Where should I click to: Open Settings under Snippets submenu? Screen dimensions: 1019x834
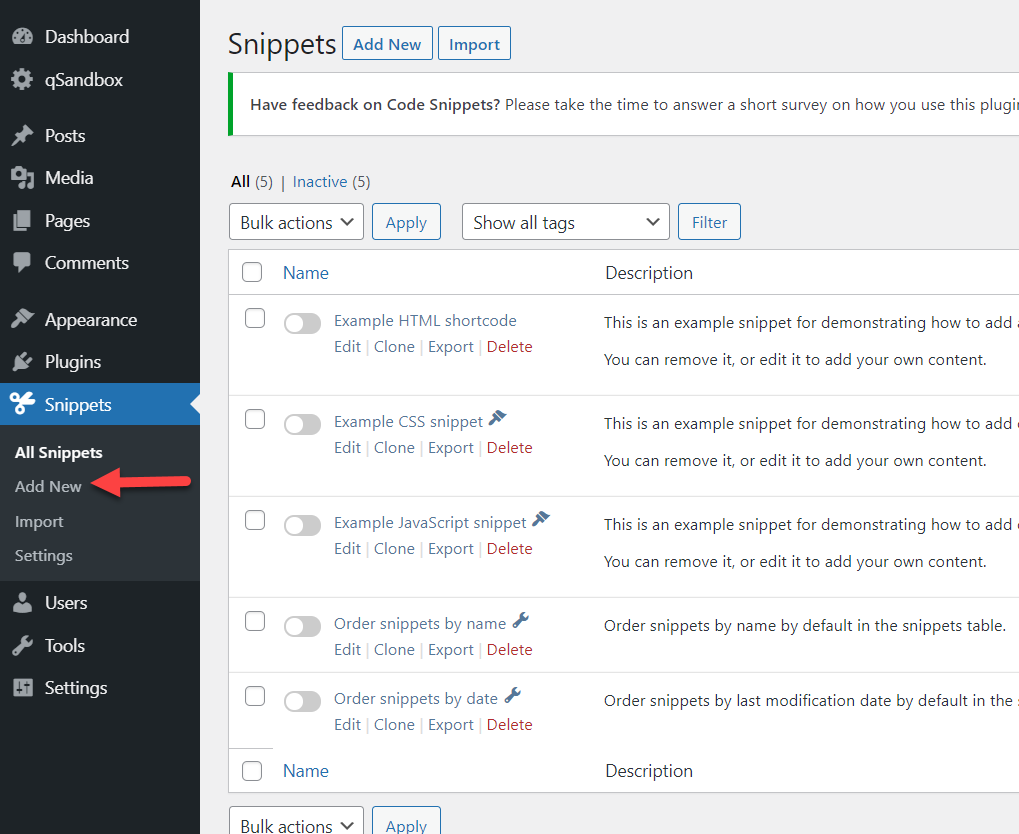pos(44,556)
